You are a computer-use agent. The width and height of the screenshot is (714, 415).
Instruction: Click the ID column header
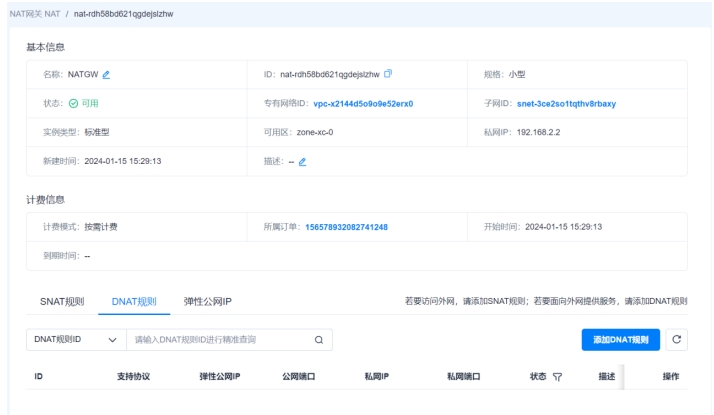tap(39, 377)
